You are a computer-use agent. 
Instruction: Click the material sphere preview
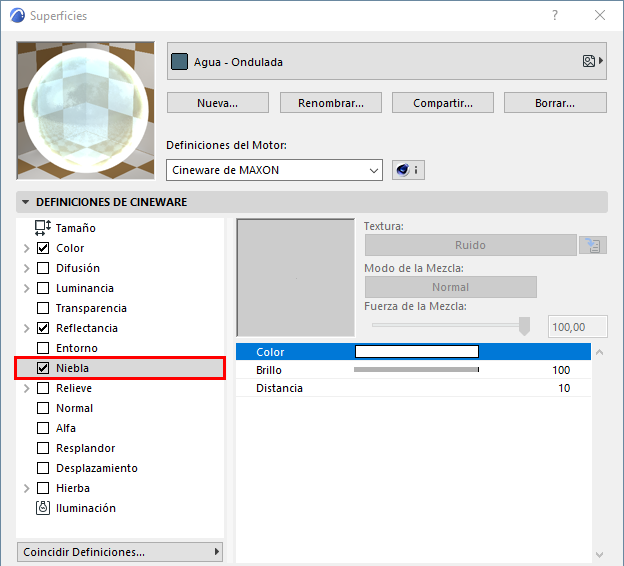pyautogui.click(x=86, y=110)
